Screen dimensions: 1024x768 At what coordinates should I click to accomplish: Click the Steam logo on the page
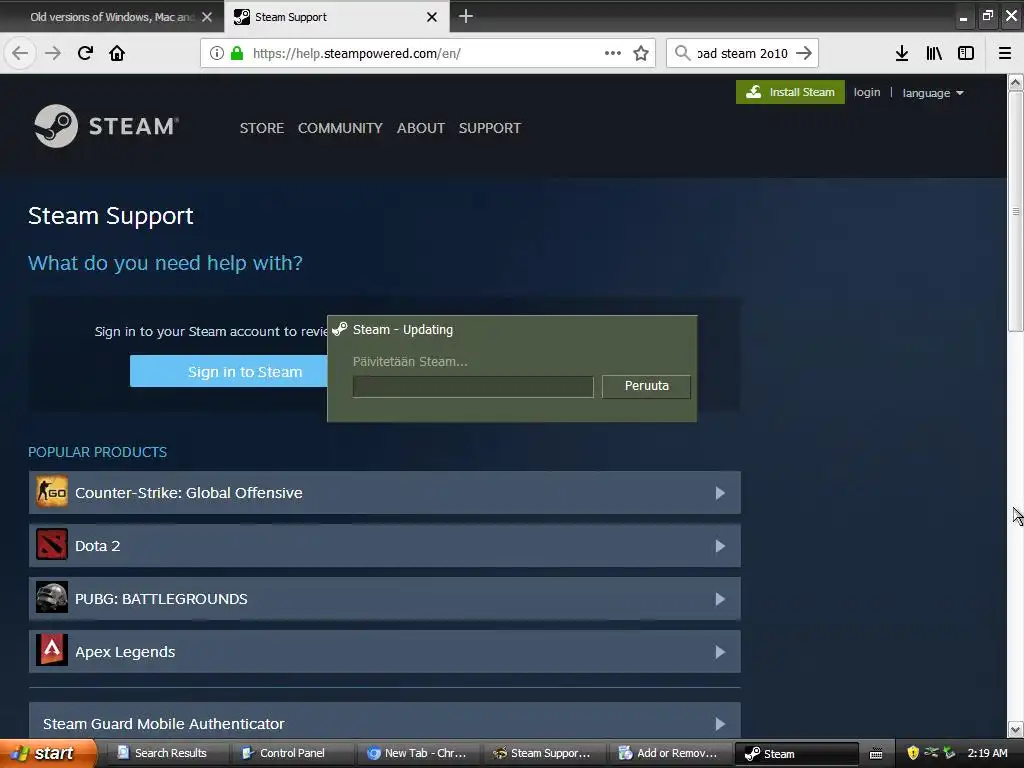tap(106, 126)
